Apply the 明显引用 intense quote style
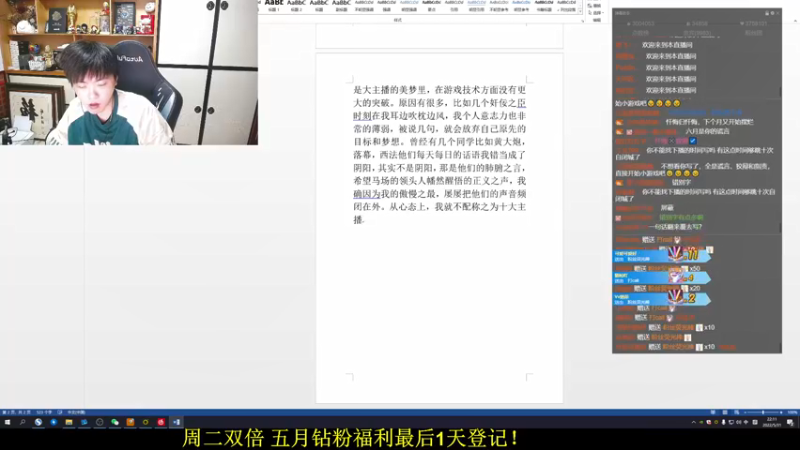The image size is (800, 450). coord(477,6)
